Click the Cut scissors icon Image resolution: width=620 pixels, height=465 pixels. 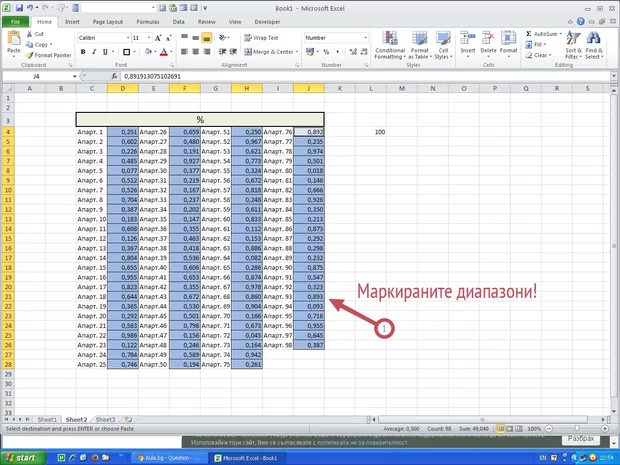pos(30,34)
